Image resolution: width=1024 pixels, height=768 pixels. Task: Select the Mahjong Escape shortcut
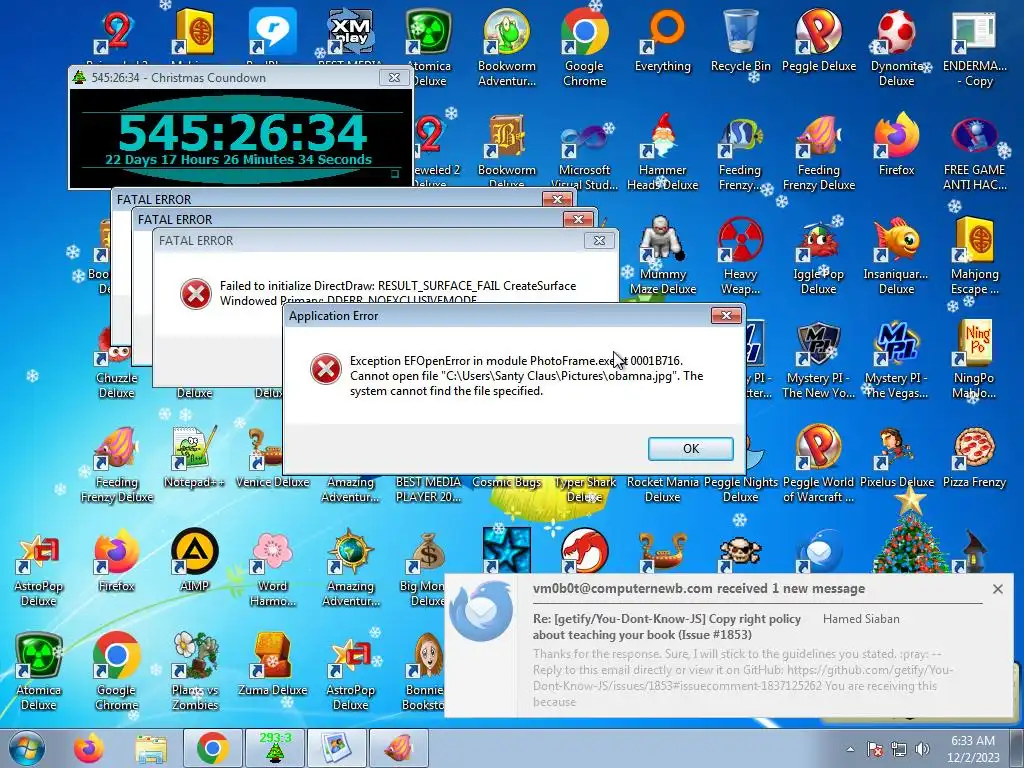click(x=974, y=256)
